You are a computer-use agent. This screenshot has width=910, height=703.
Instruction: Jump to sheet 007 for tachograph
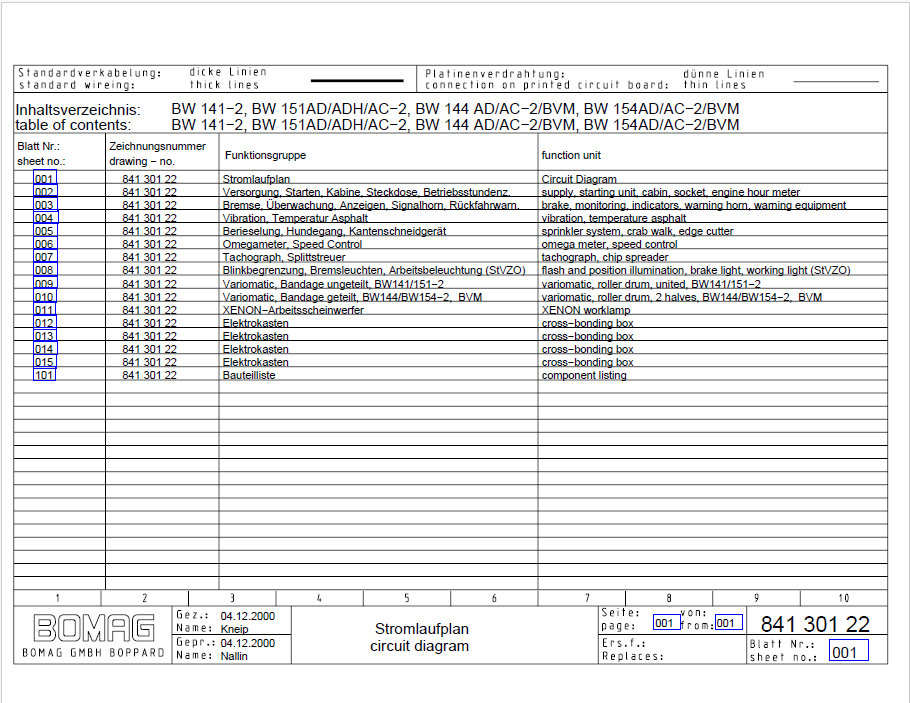point(45,257)
